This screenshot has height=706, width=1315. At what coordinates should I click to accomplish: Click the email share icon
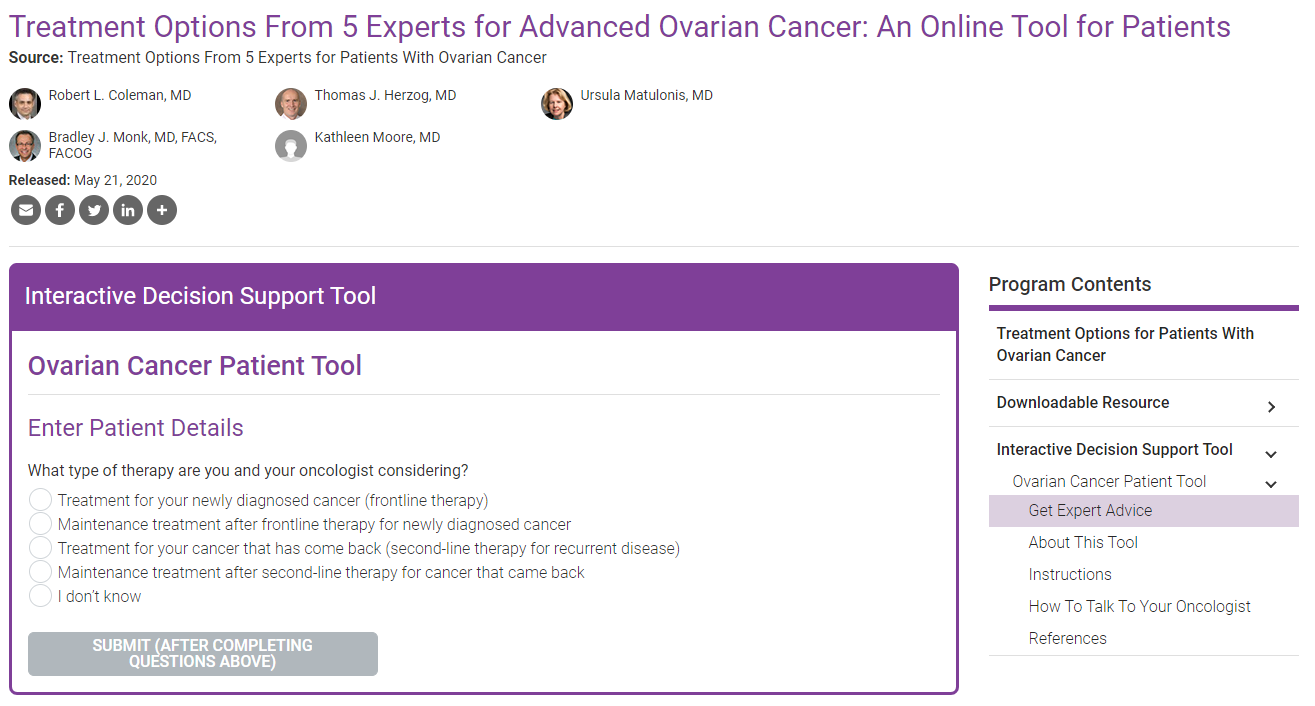(26, 210)
